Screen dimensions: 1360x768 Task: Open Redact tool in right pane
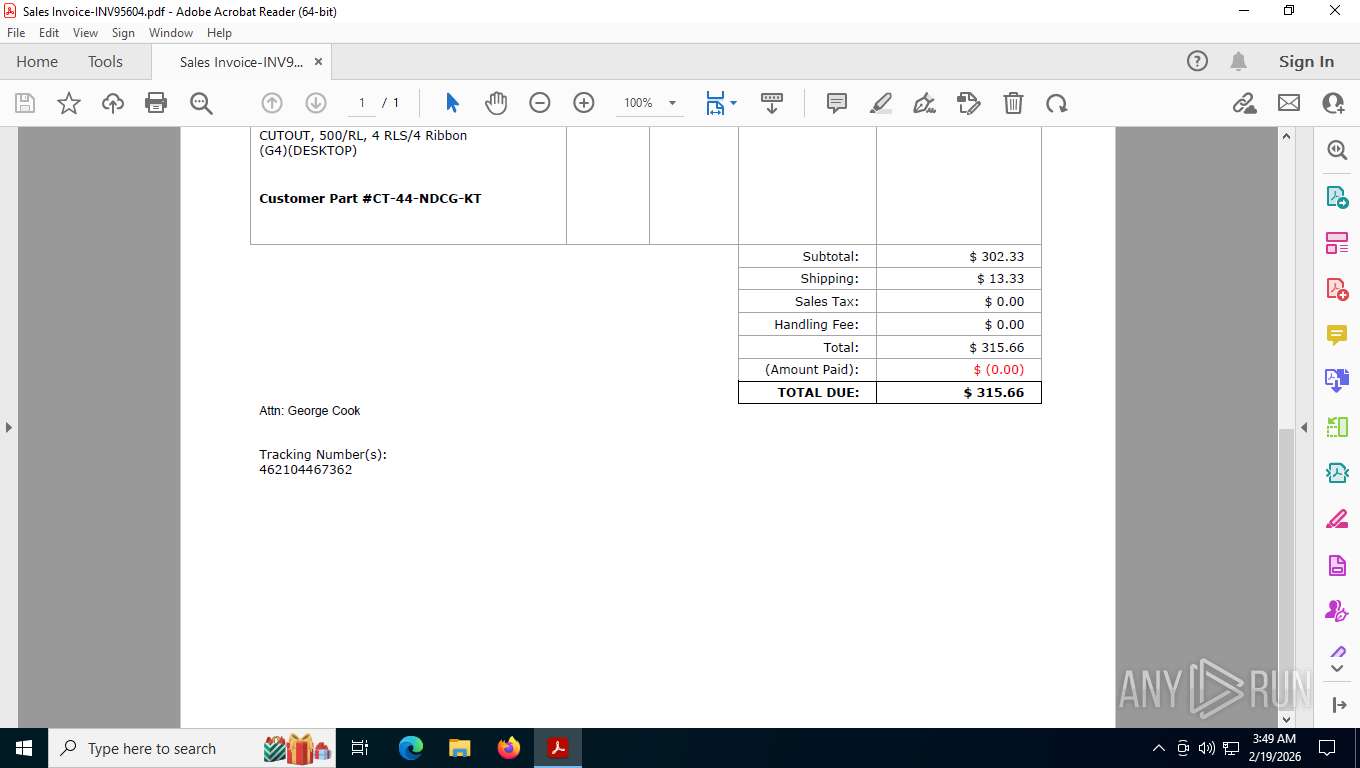coord(1337,520)
